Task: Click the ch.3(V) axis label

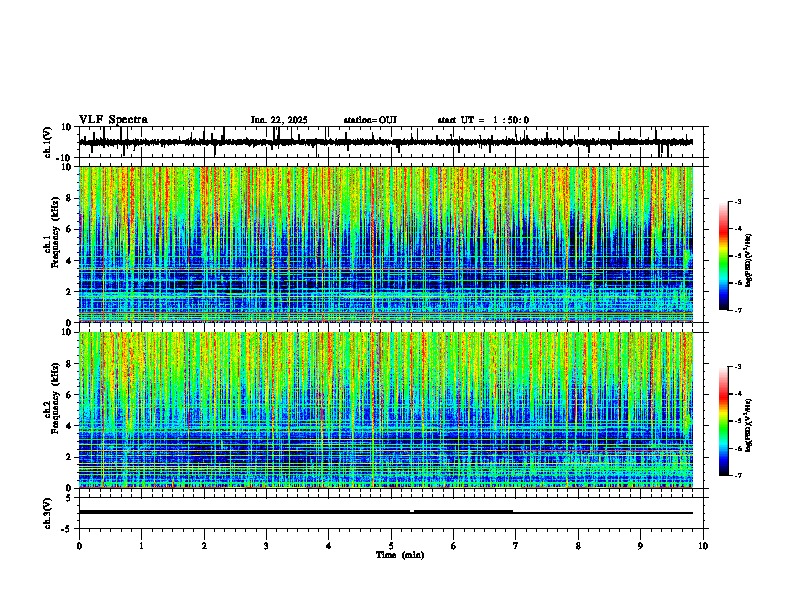Action: tap(48, 514)
